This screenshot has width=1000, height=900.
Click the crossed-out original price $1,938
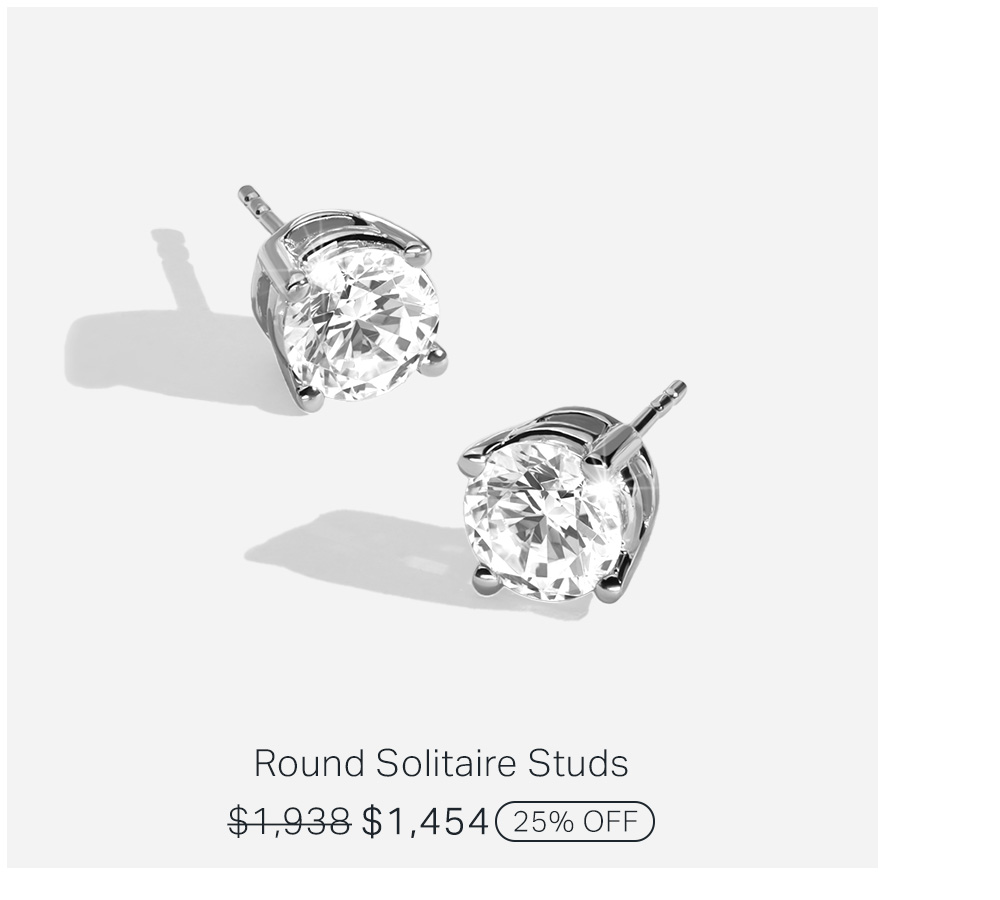click(290, 821)
